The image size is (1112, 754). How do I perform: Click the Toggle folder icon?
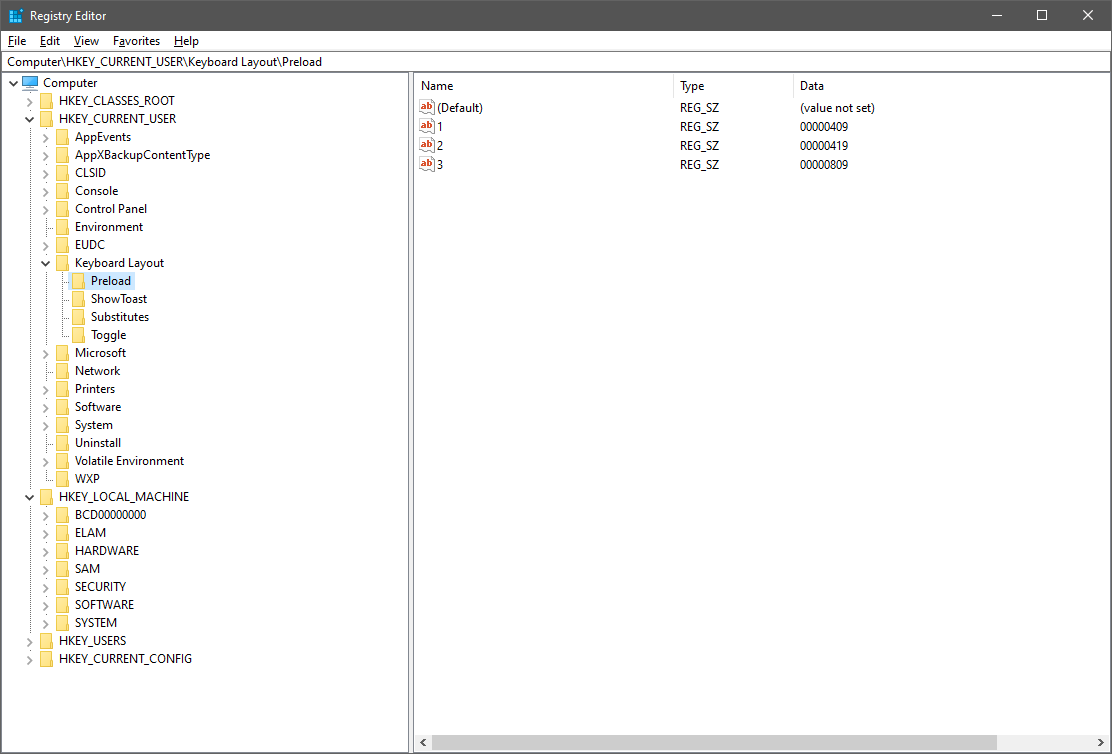click(79, 335)
